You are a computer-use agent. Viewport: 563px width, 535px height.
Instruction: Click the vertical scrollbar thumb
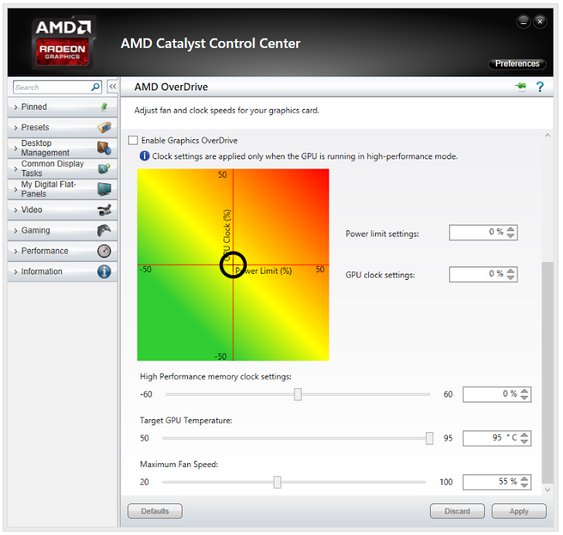(547, 372)
